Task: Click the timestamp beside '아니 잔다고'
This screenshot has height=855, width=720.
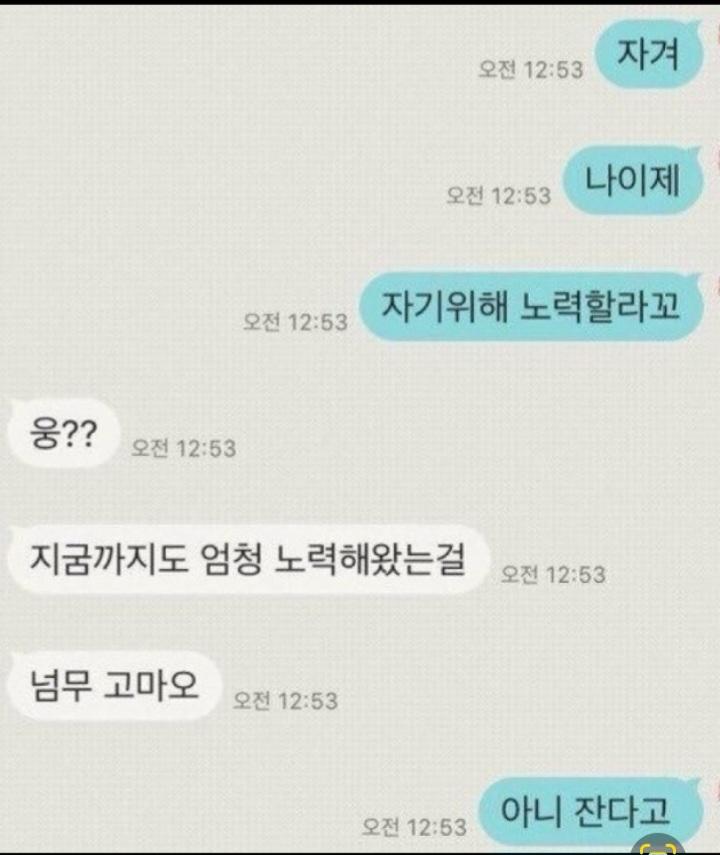Action: [x=415, y=827]
